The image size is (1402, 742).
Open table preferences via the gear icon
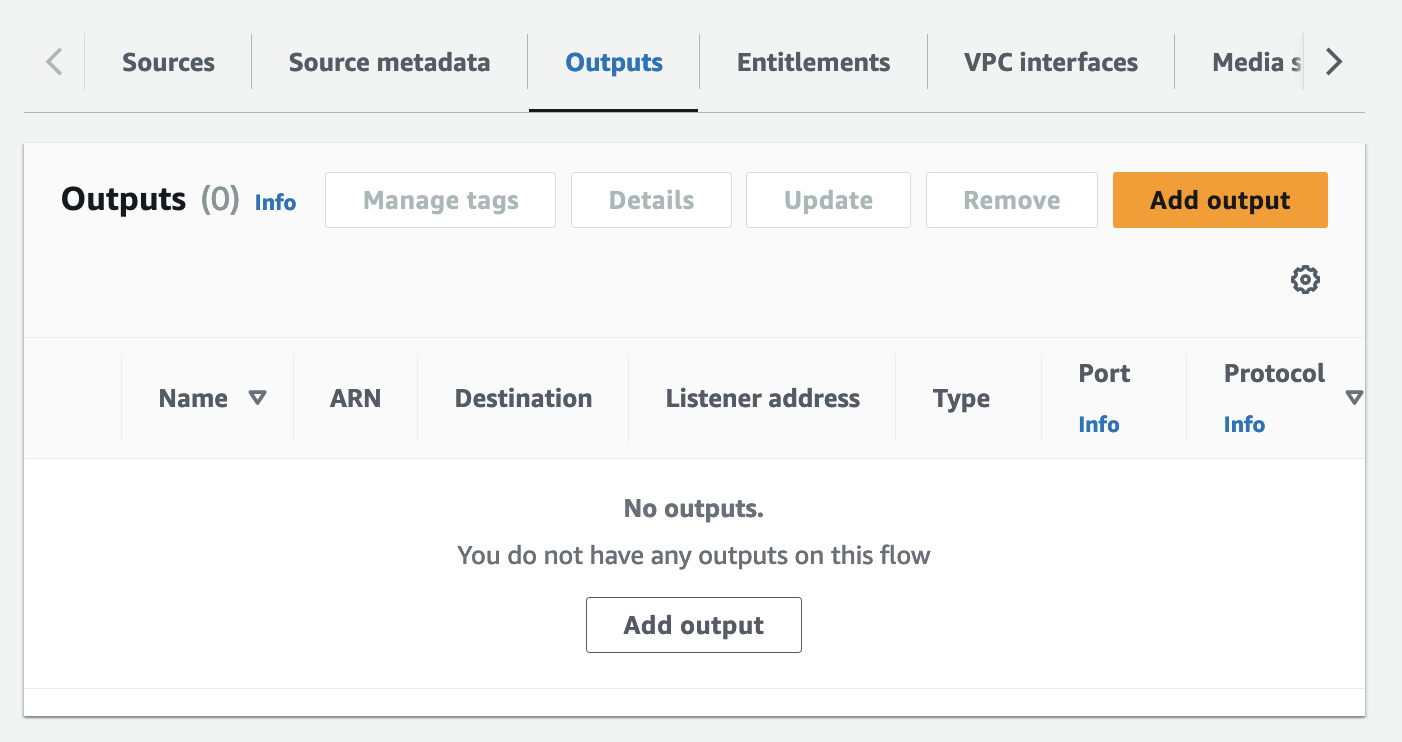coord(1305,280)
